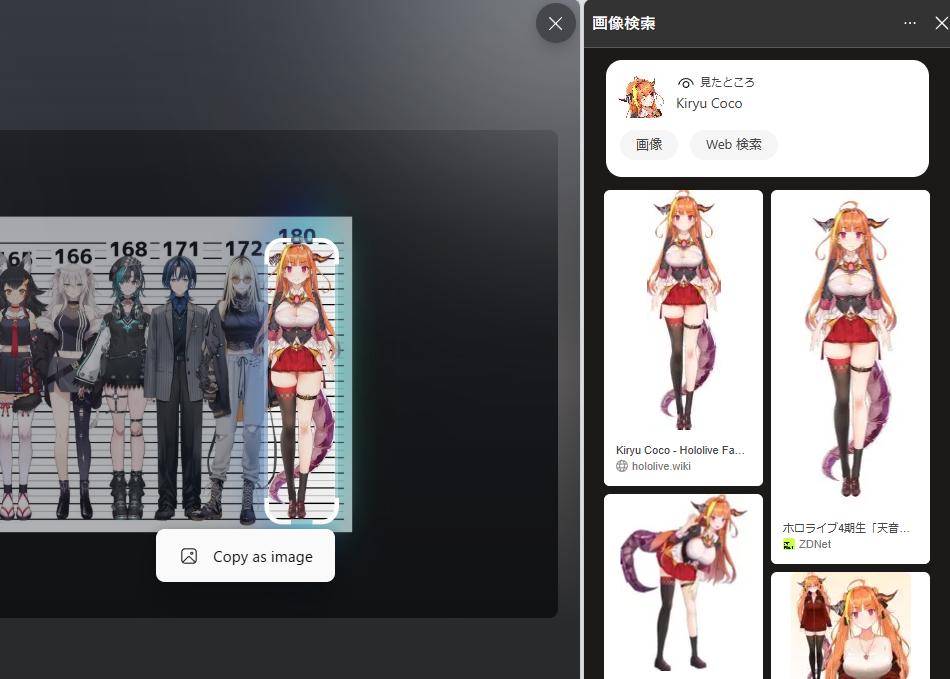Open the hololive.wiki source link

point(661,466)
